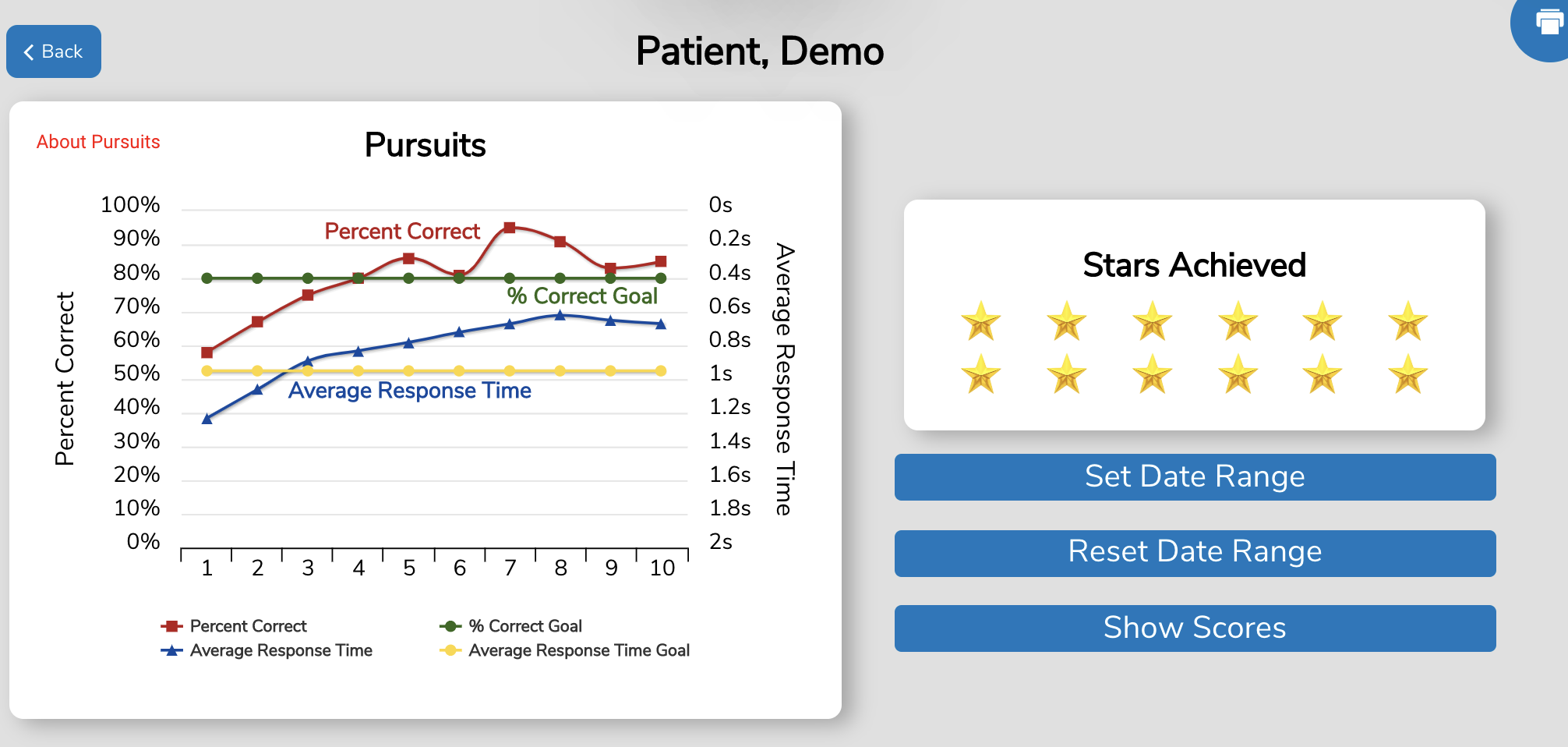This screenshot has height=747, width=1568.
Task: Click the yellow response goal point at session 10
Action: (661, 371)
